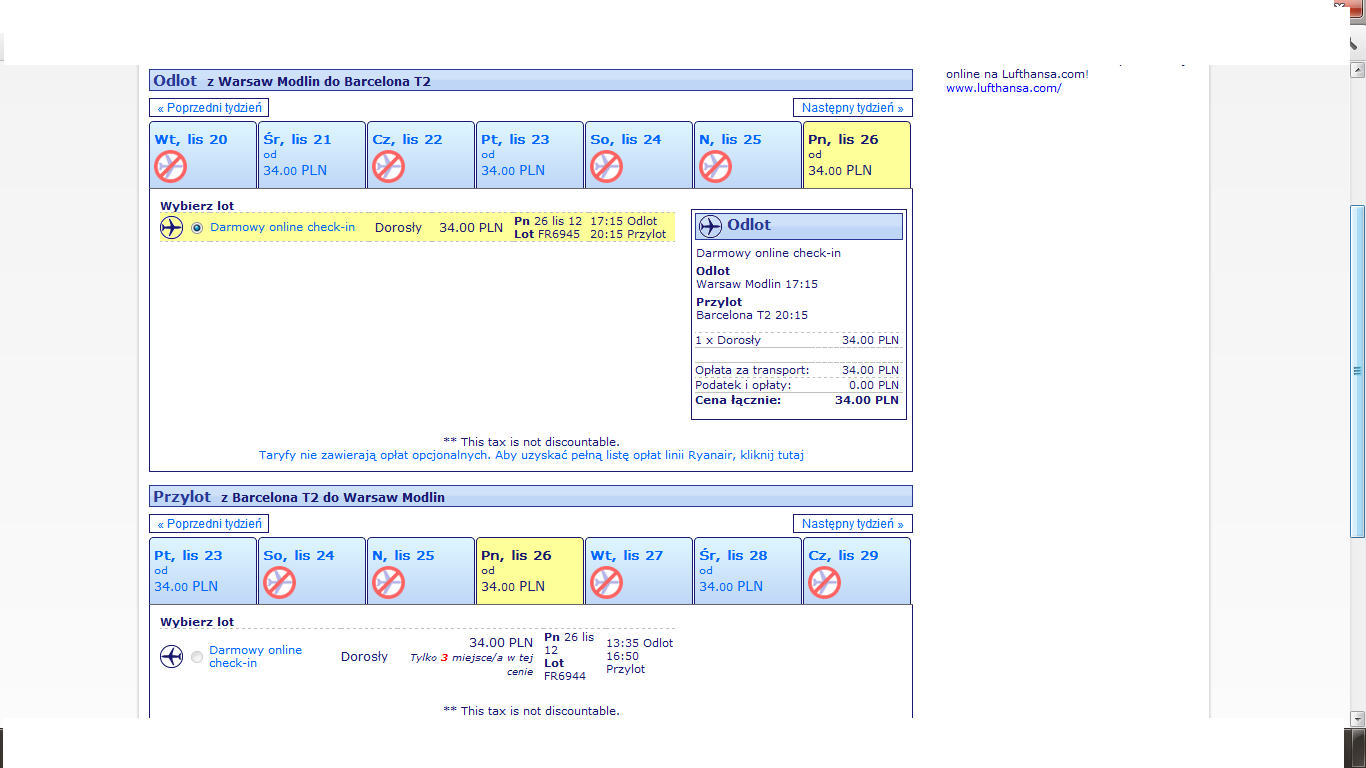
Task: Click flight number FR6945
Action: [560, 235]
